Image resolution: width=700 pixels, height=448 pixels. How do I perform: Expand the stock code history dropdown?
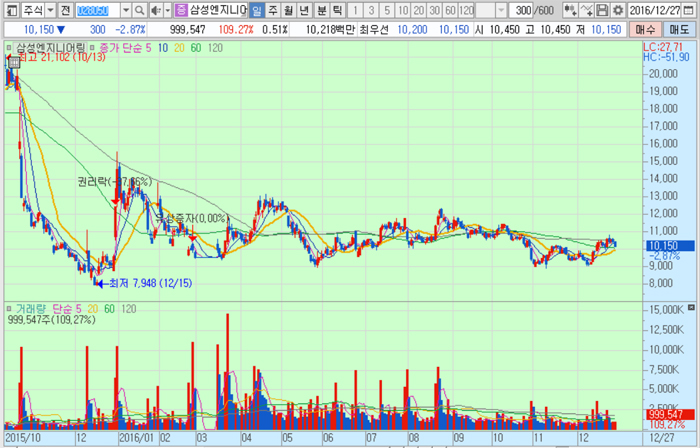(x=127, y=10)
